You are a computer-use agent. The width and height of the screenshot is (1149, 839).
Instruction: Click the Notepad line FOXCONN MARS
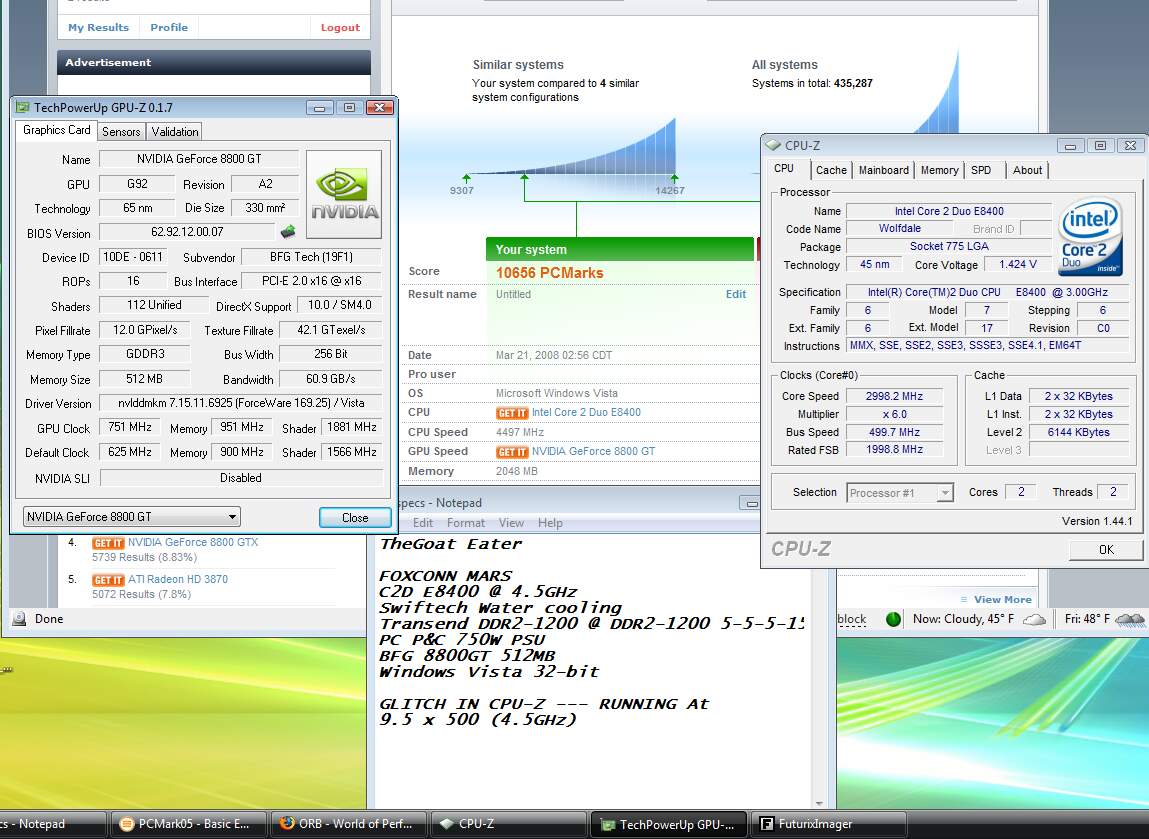tap(445, 576)
